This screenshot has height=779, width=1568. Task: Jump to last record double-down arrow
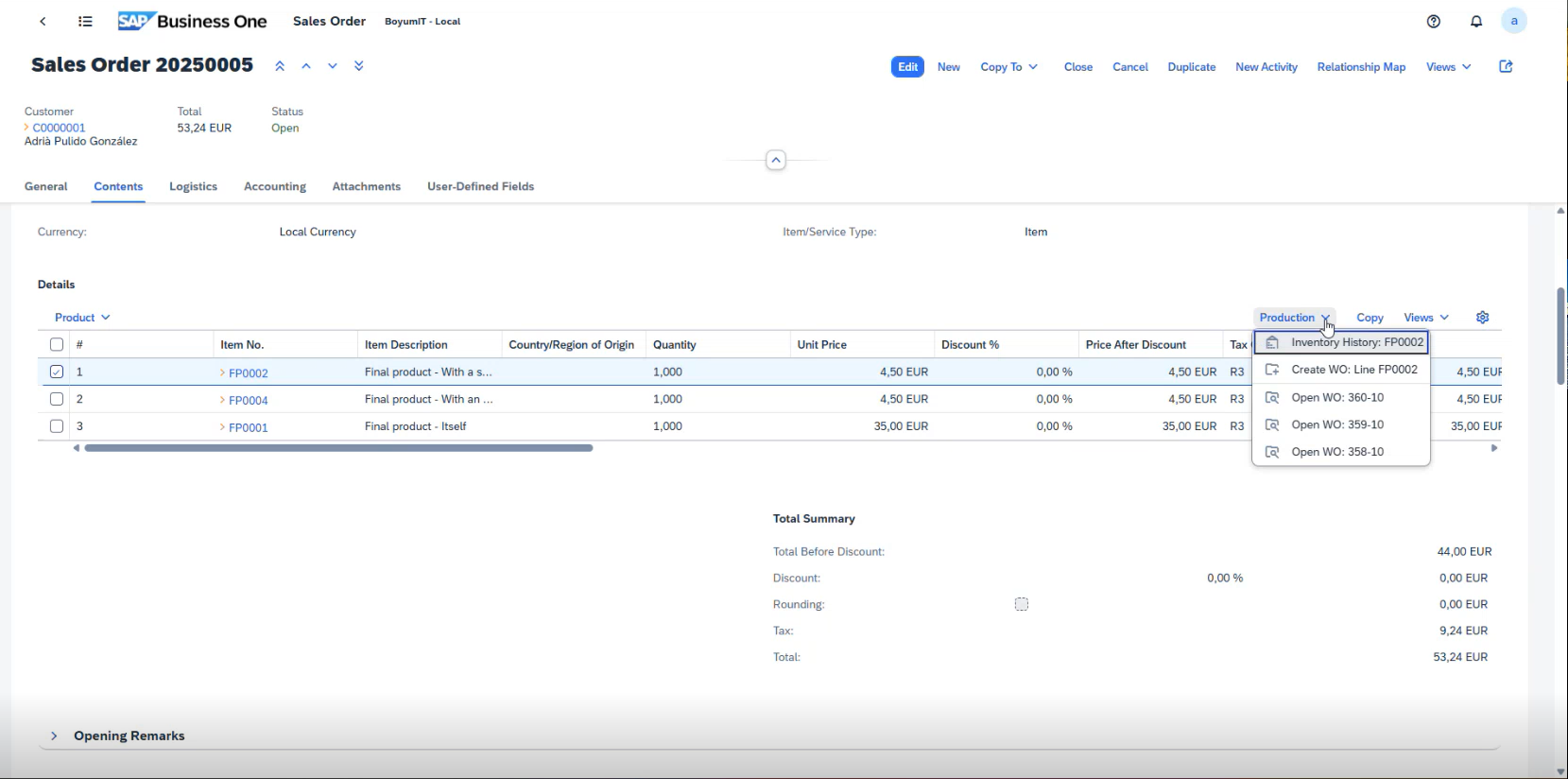359,66
